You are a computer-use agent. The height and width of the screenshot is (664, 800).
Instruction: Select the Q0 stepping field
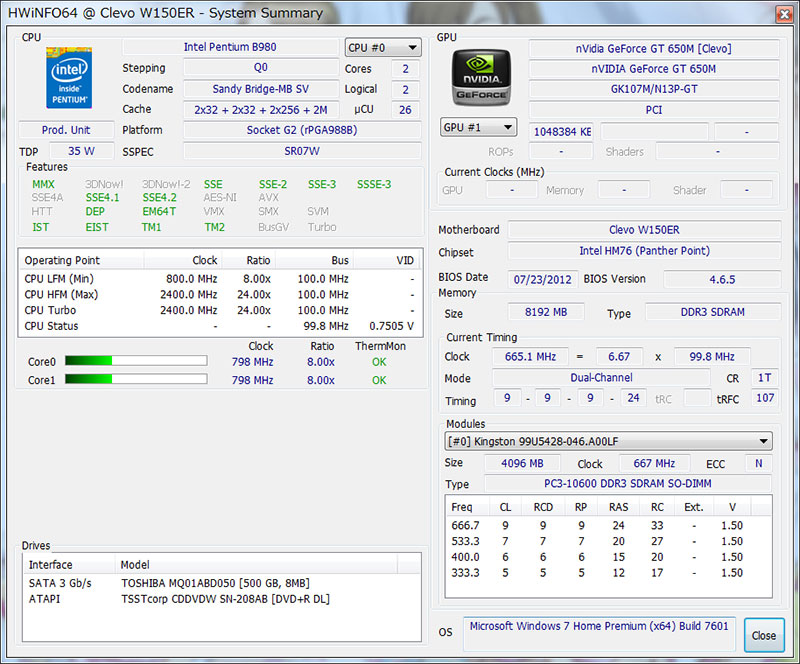[x=261, y=67]
